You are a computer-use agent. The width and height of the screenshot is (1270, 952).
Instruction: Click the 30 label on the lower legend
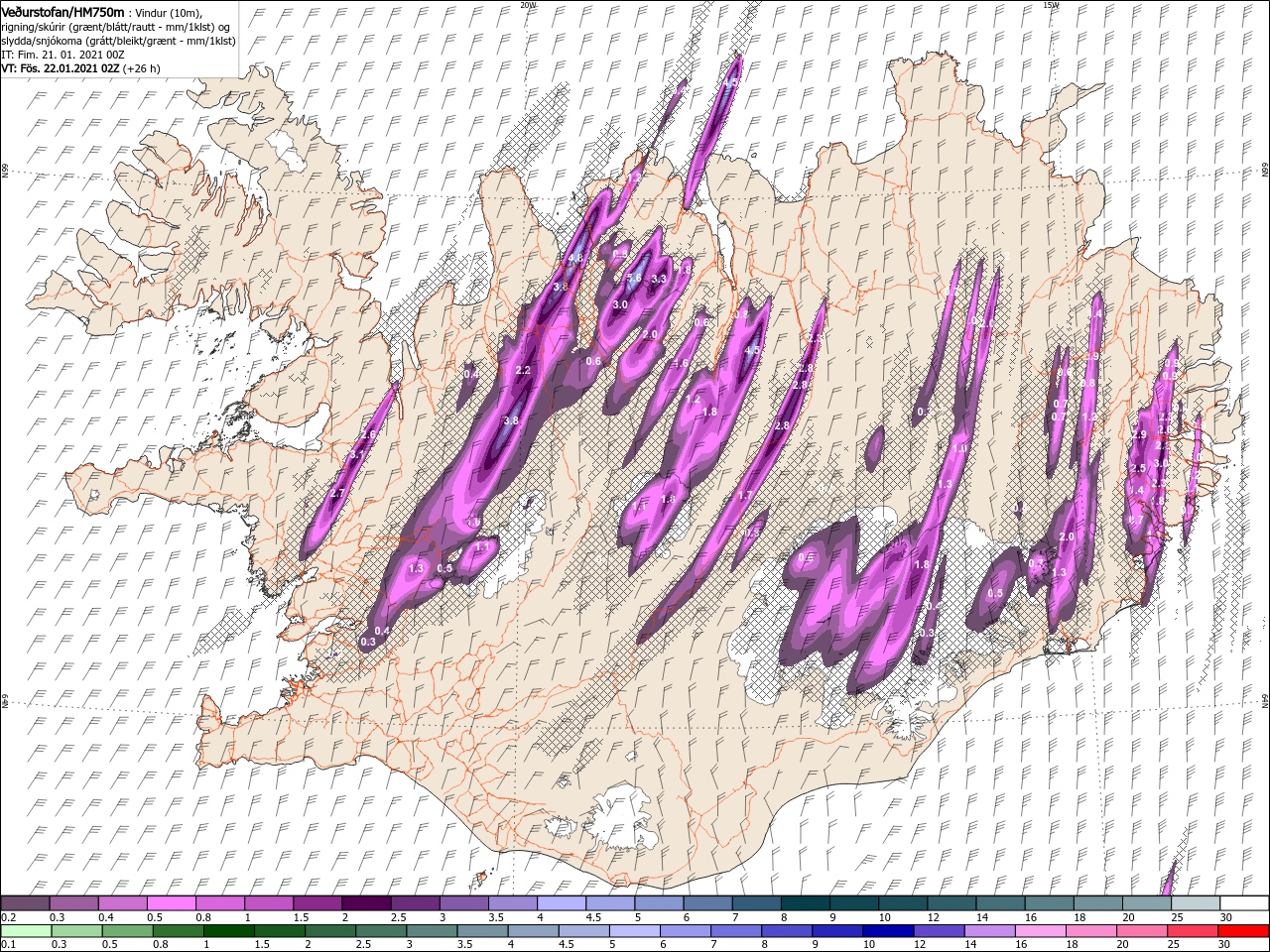coord(1223,945)
